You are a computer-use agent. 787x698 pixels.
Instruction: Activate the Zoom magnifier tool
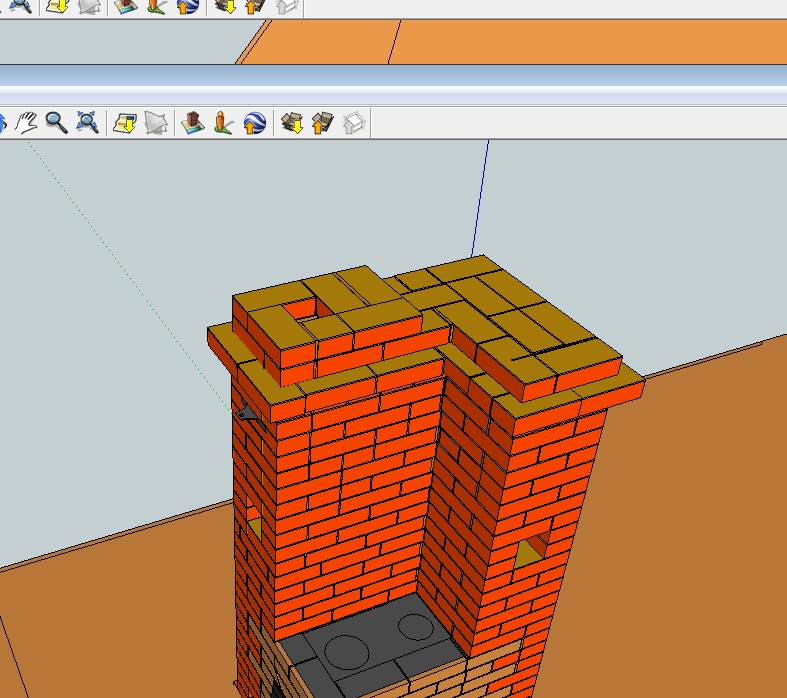click(56, 123)
